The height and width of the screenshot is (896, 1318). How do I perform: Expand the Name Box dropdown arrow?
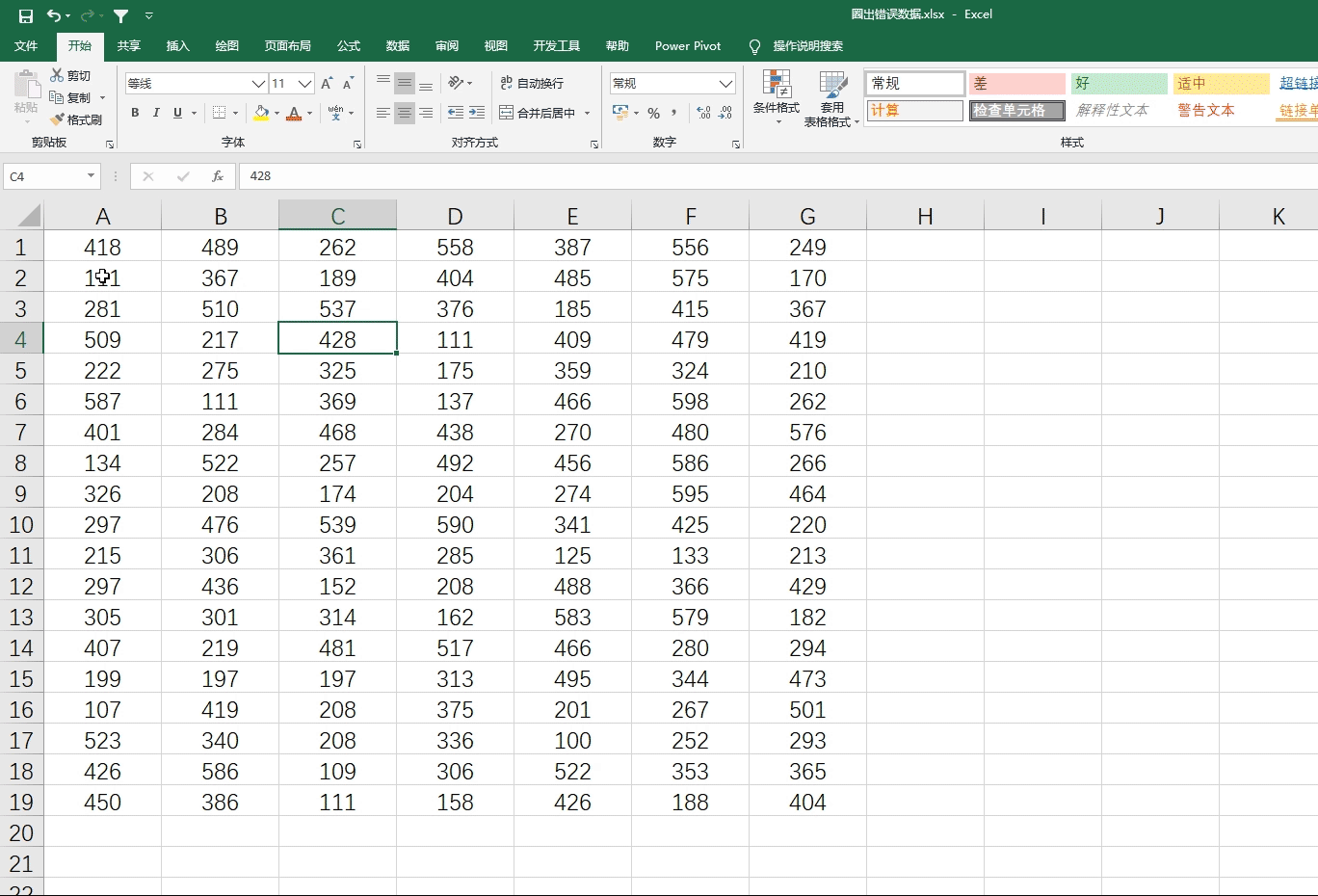(x=91, y=176)
